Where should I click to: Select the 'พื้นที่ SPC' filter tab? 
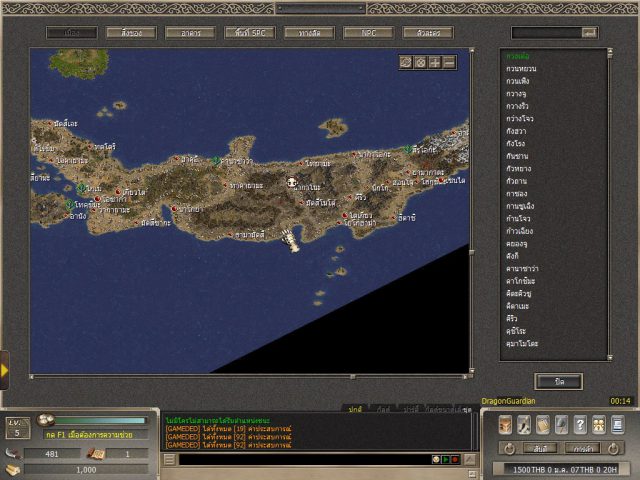click(249, 33)
